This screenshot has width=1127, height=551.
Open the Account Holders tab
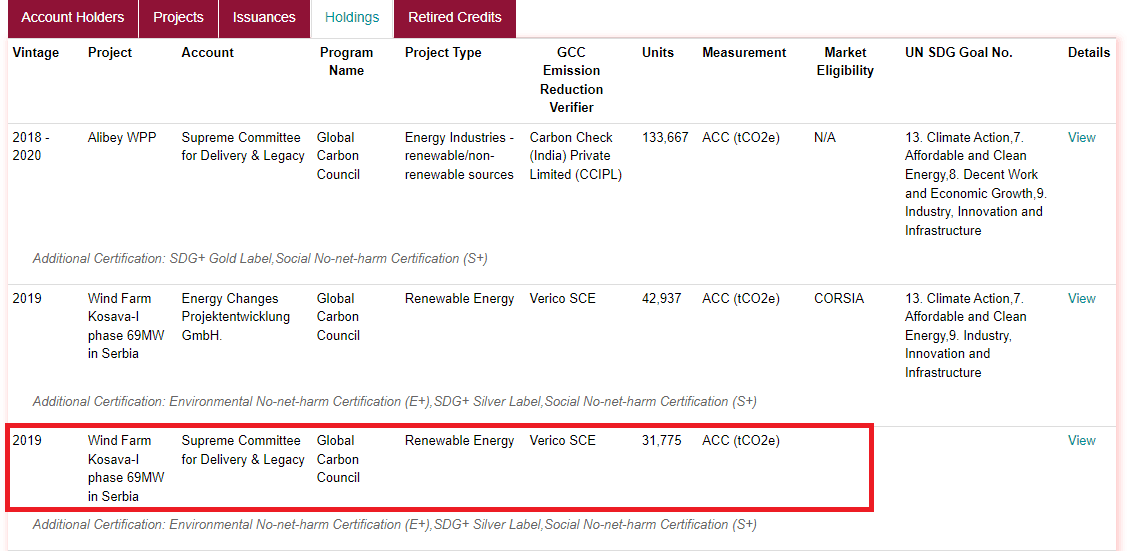pyautogui.click(x=73, y=18)
